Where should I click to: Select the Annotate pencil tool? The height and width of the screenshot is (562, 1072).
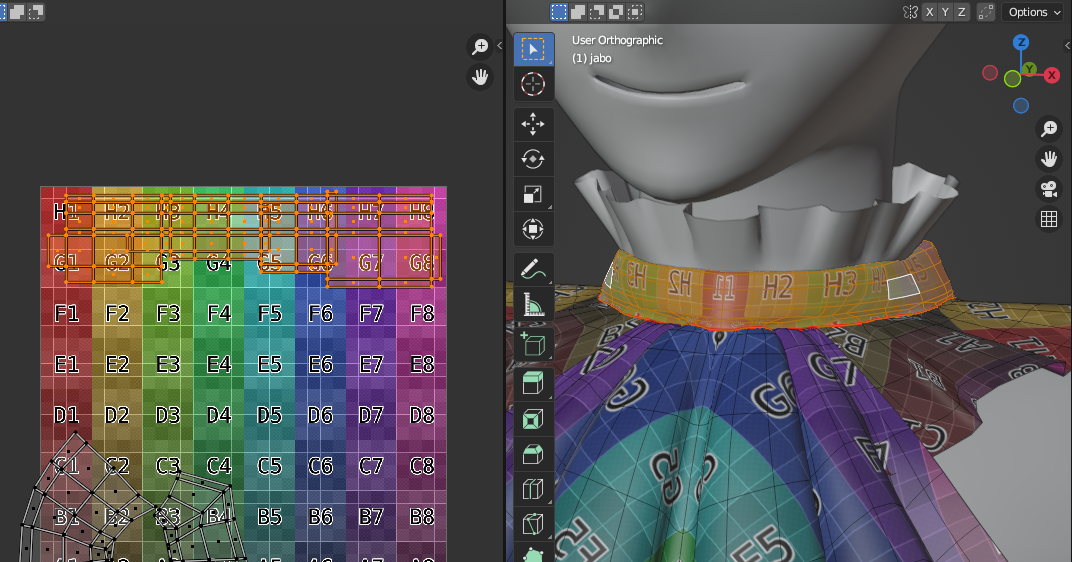coord(533,269)
